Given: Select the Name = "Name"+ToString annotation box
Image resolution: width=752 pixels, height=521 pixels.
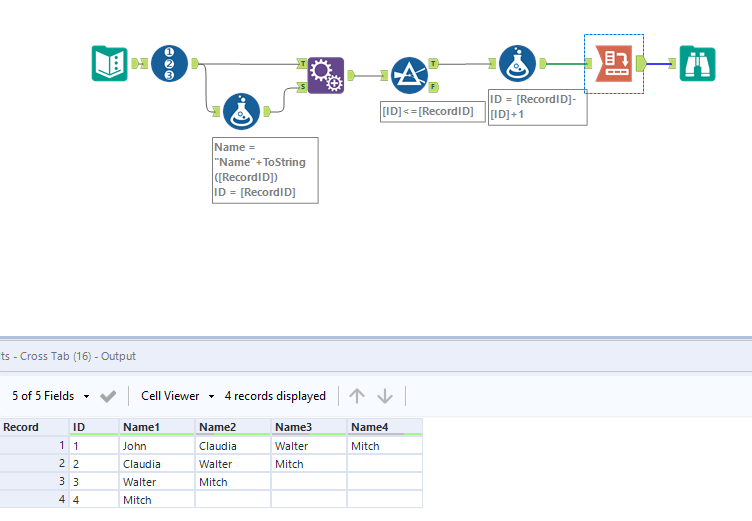Looking at the screenshot, I should (265, 170).
